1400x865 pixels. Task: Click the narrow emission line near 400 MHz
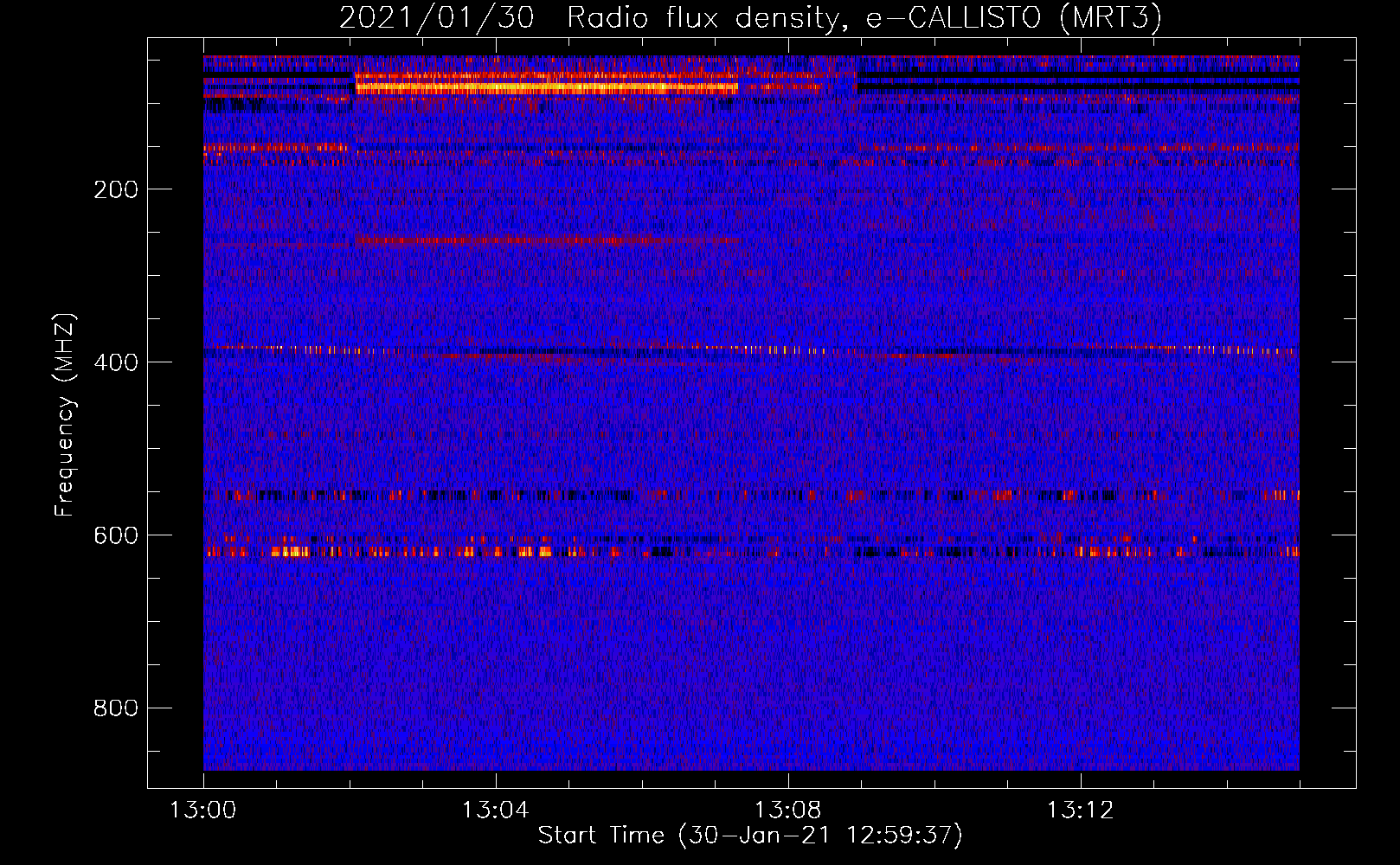[x=751, y=350]
